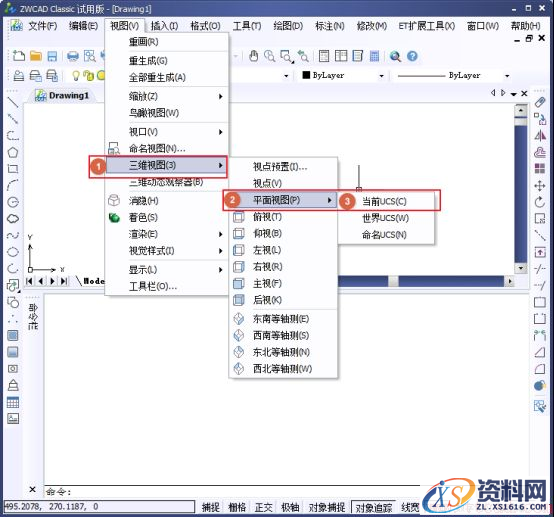Open the linetype ByLayer dropdown
The image size is (554, 517).
pyautogui.click(x=507, y=76)
